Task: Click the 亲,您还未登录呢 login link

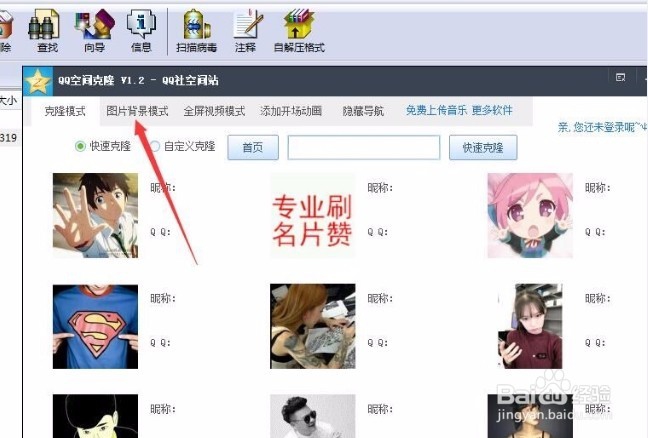Action: (x=602, y=127)
